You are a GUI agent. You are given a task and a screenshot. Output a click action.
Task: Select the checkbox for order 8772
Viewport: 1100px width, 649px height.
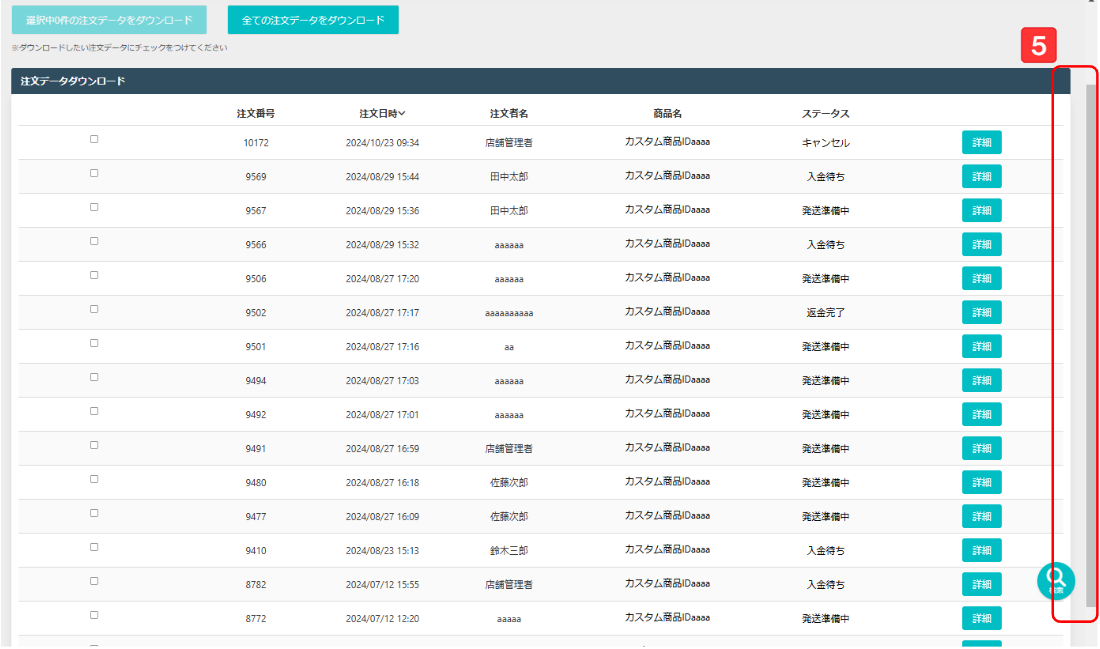[94, 615]
